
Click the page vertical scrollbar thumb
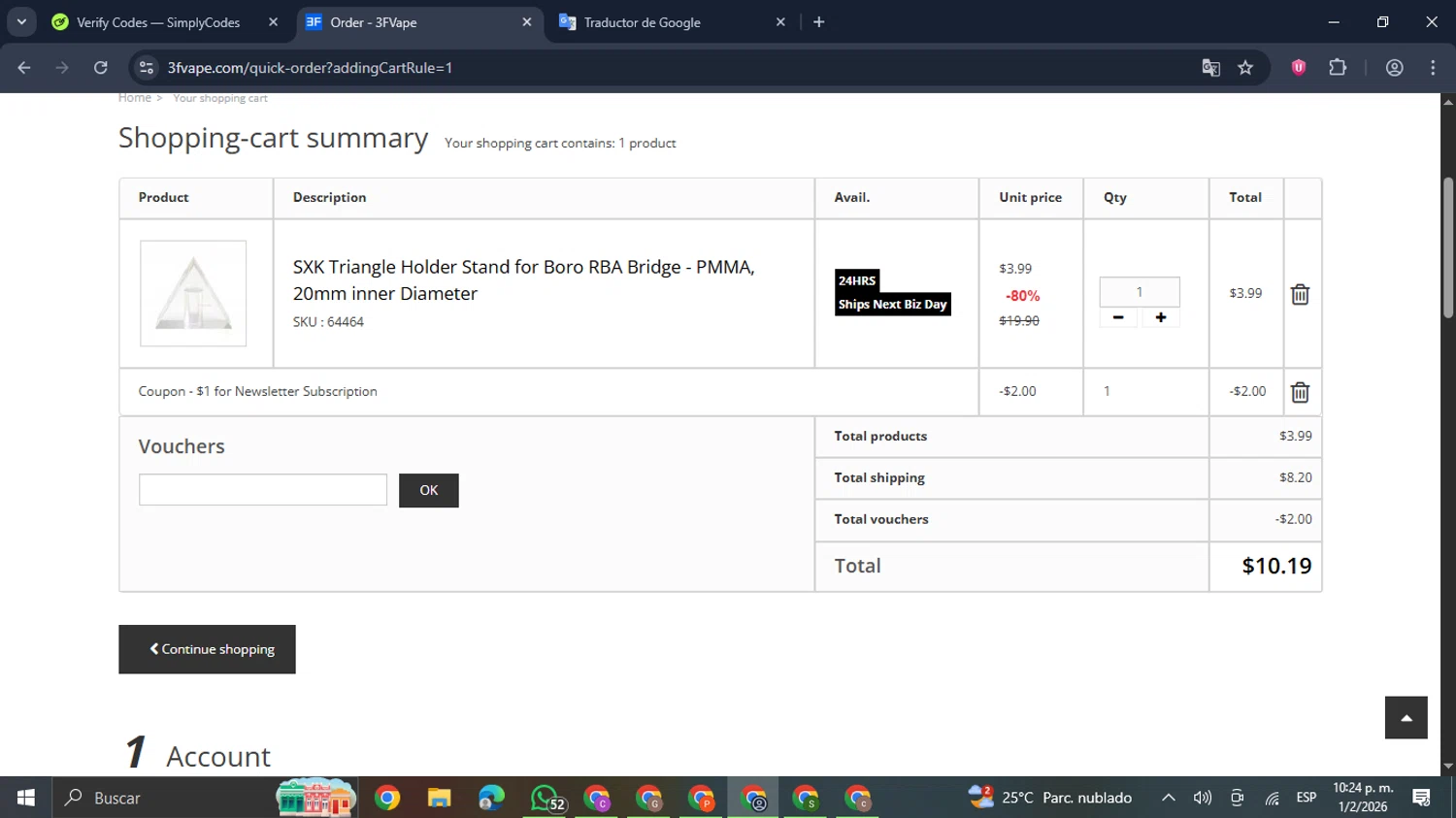click(1448, 247)
